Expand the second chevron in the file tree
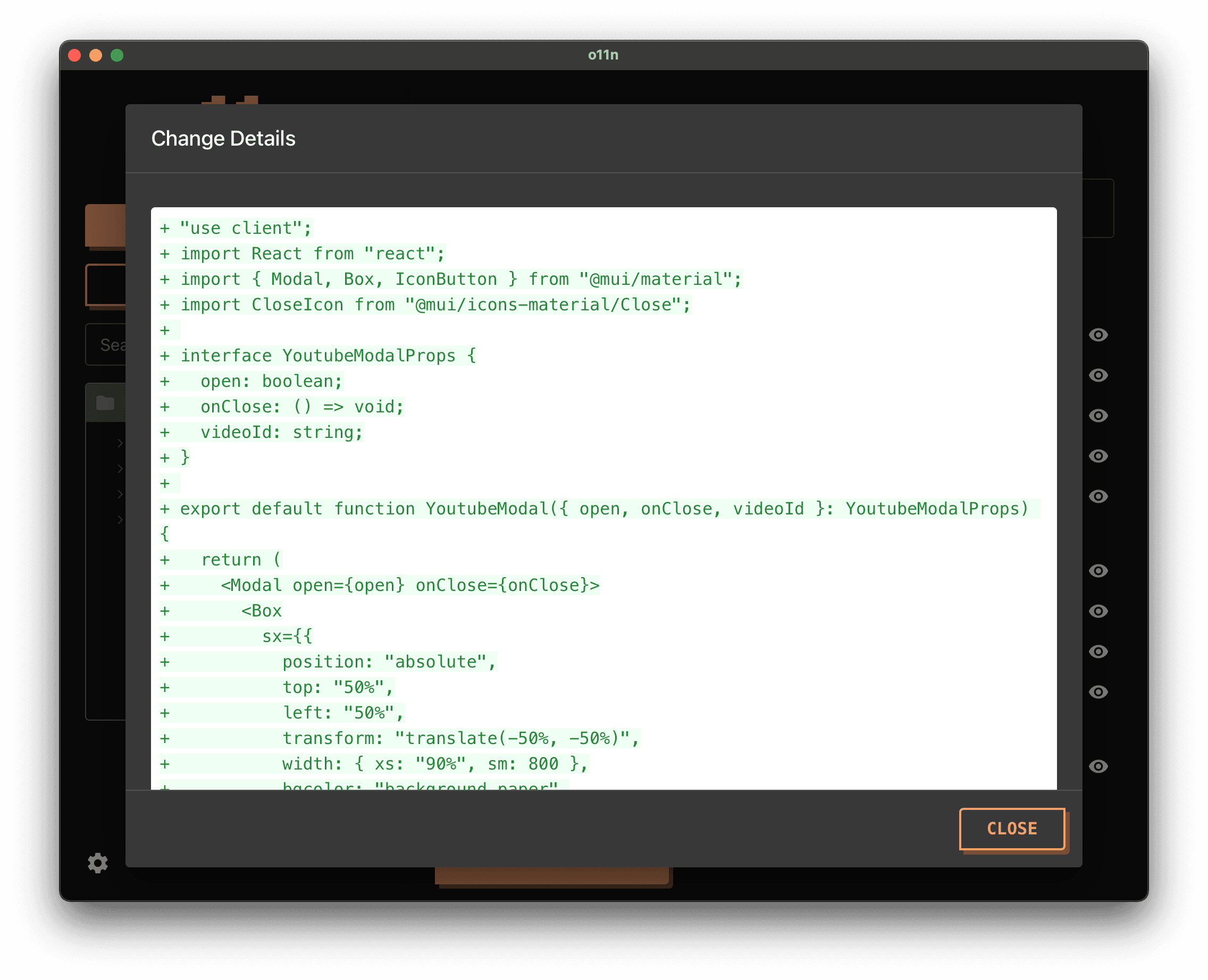Image resolution: width=1208 pixels, height=980 pixels. click(120, 469)
